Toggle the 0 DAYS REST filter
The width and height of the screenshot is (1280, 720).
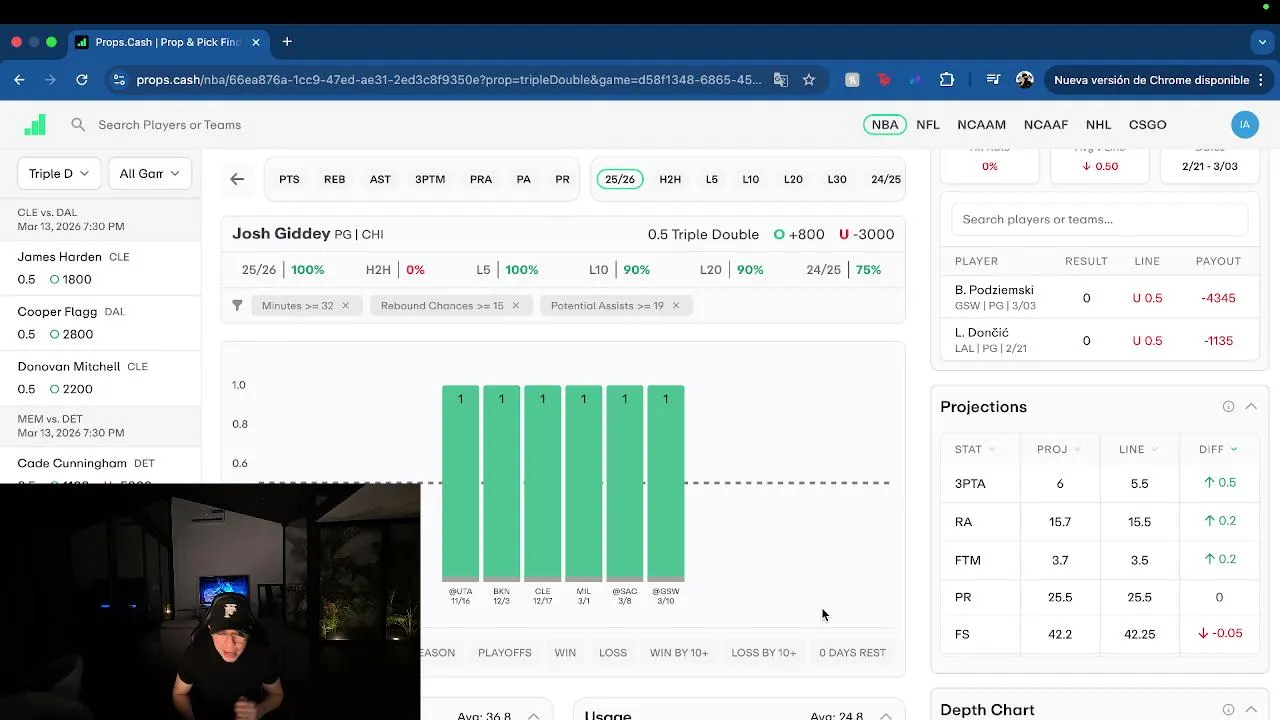(853, 653)
